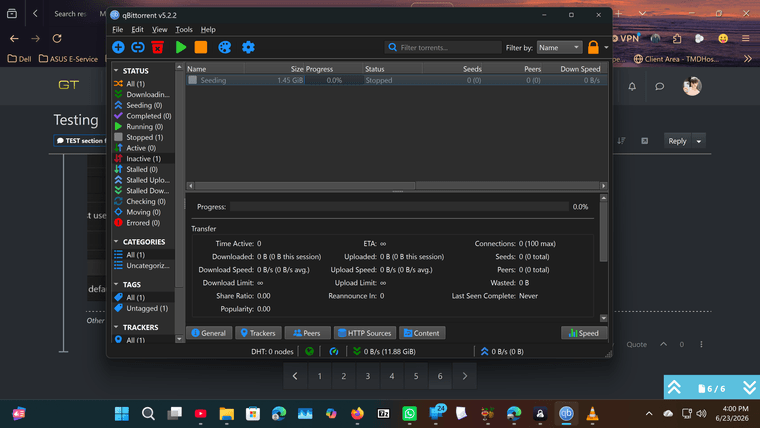This screenshot has width=760, height=428.
Task: Open Firefox from the taskbar
Action: click(x=357, y=413)
